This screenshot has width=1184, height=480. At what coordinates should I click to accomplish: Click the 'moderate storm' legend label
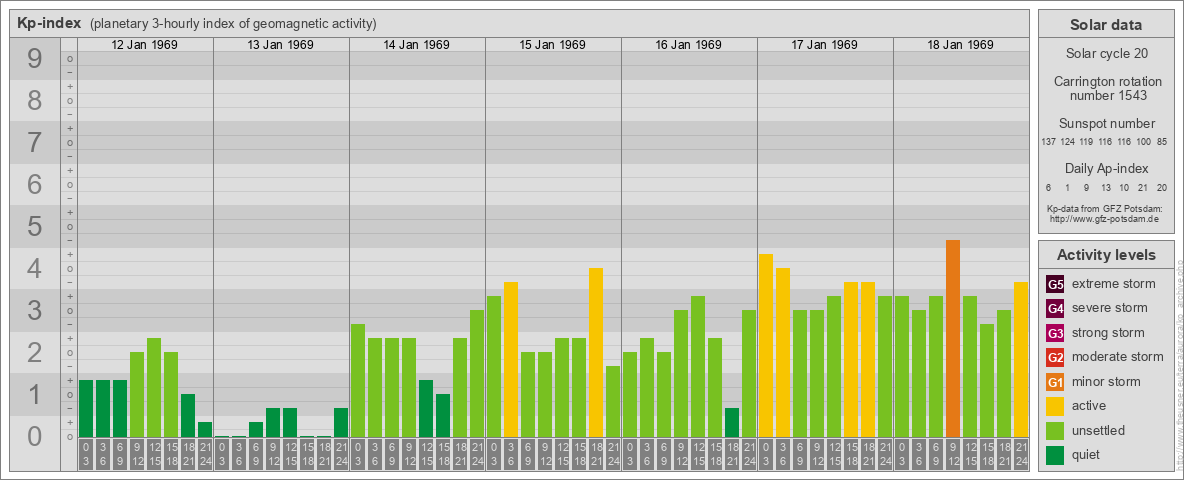click(1118, 357)
